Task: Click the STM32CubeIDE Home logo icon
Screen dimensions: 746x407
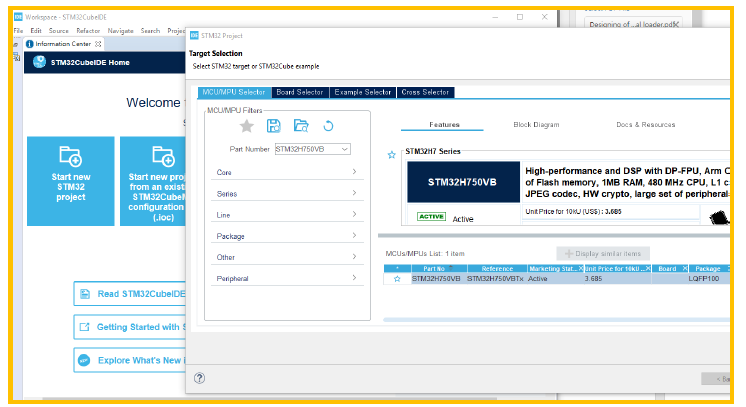Action: [x=39, y=62]
